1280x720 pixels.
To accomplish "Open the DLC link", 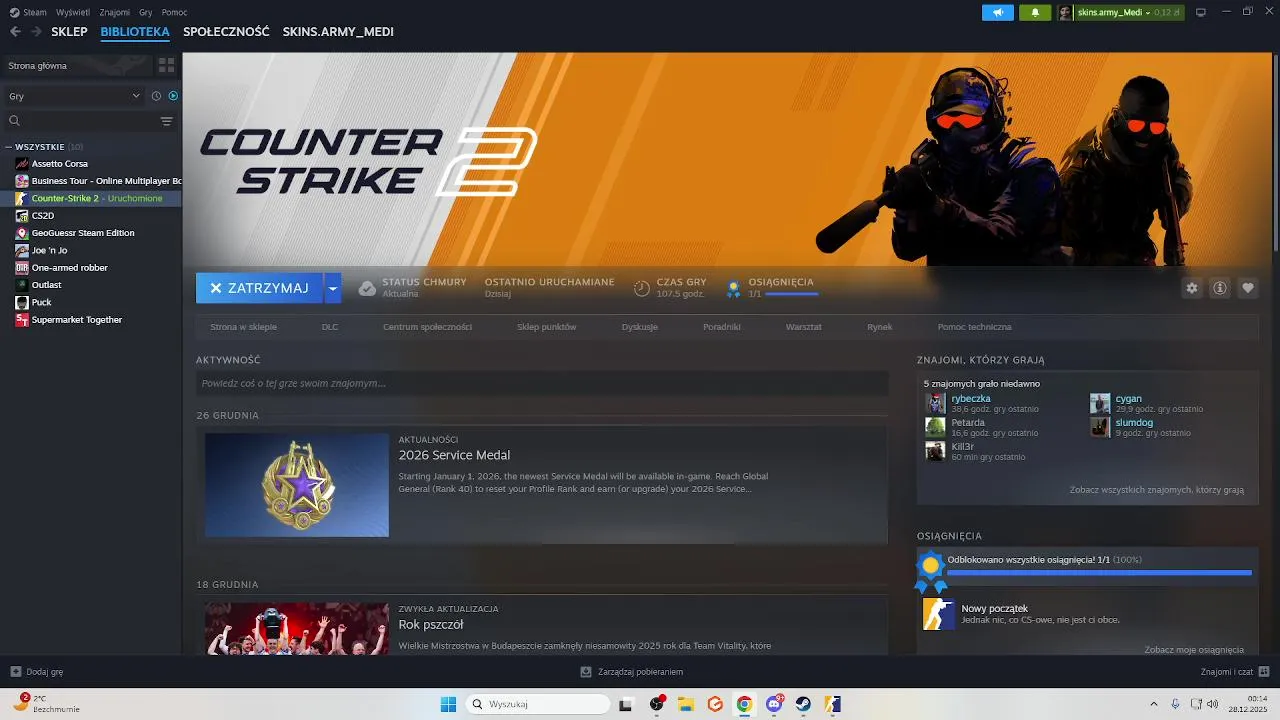I will [x=330, y=327].
